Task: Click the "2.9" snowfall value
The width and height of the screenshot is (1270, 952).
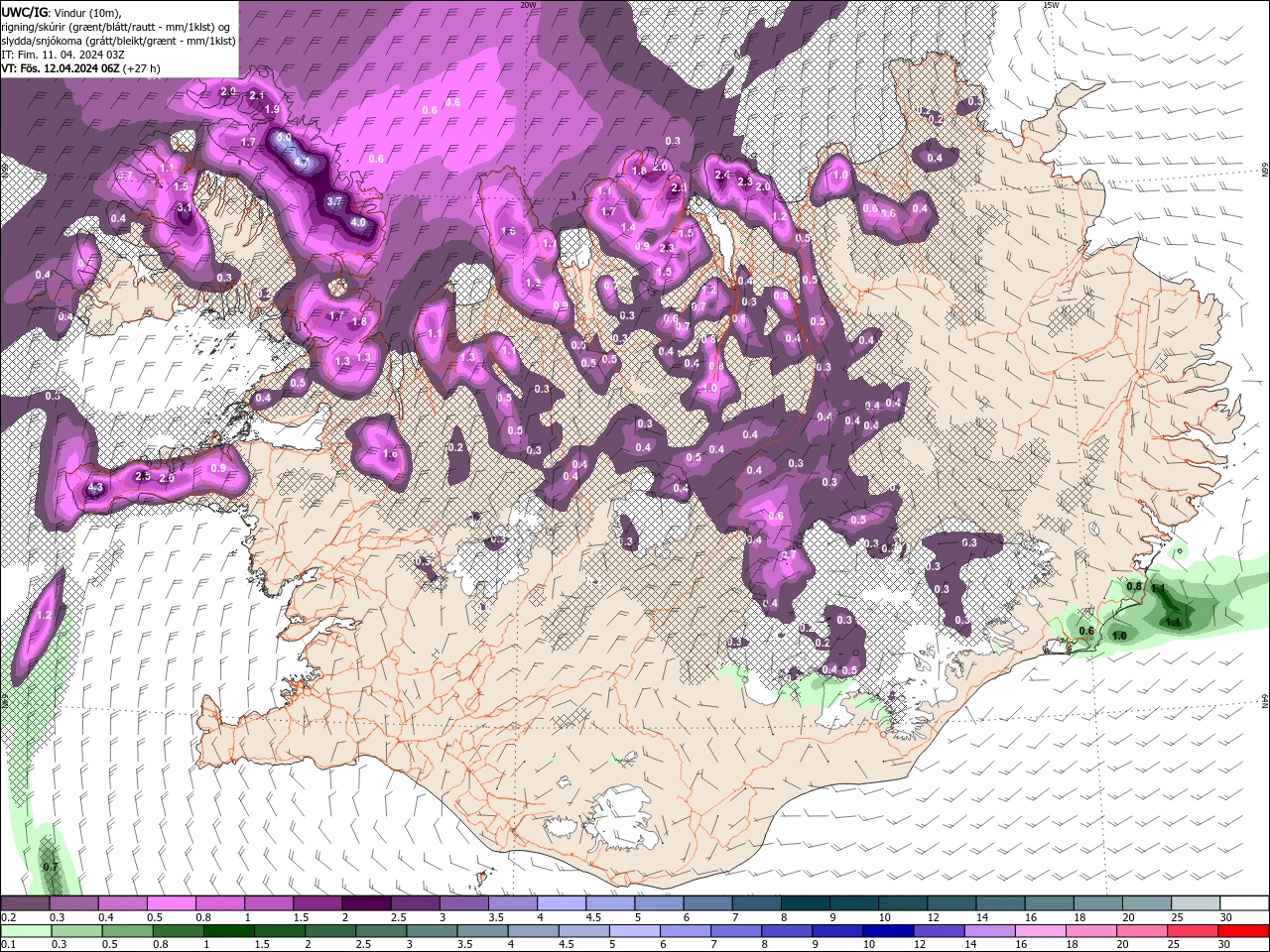Action: [x=227, y=91]
